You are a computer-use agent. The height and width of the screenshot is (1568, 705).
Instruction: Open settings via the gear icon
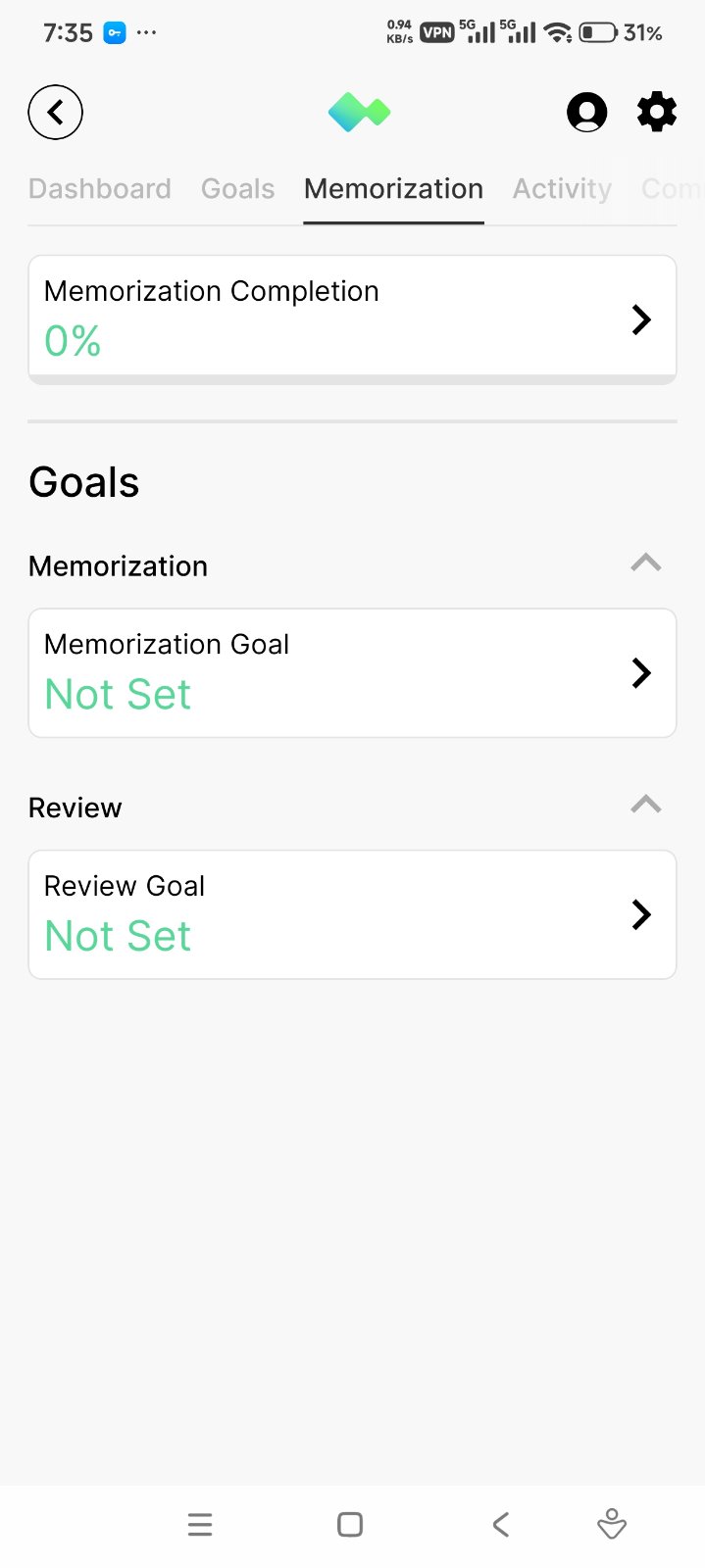pyautogui.click(x=657, y=112)
